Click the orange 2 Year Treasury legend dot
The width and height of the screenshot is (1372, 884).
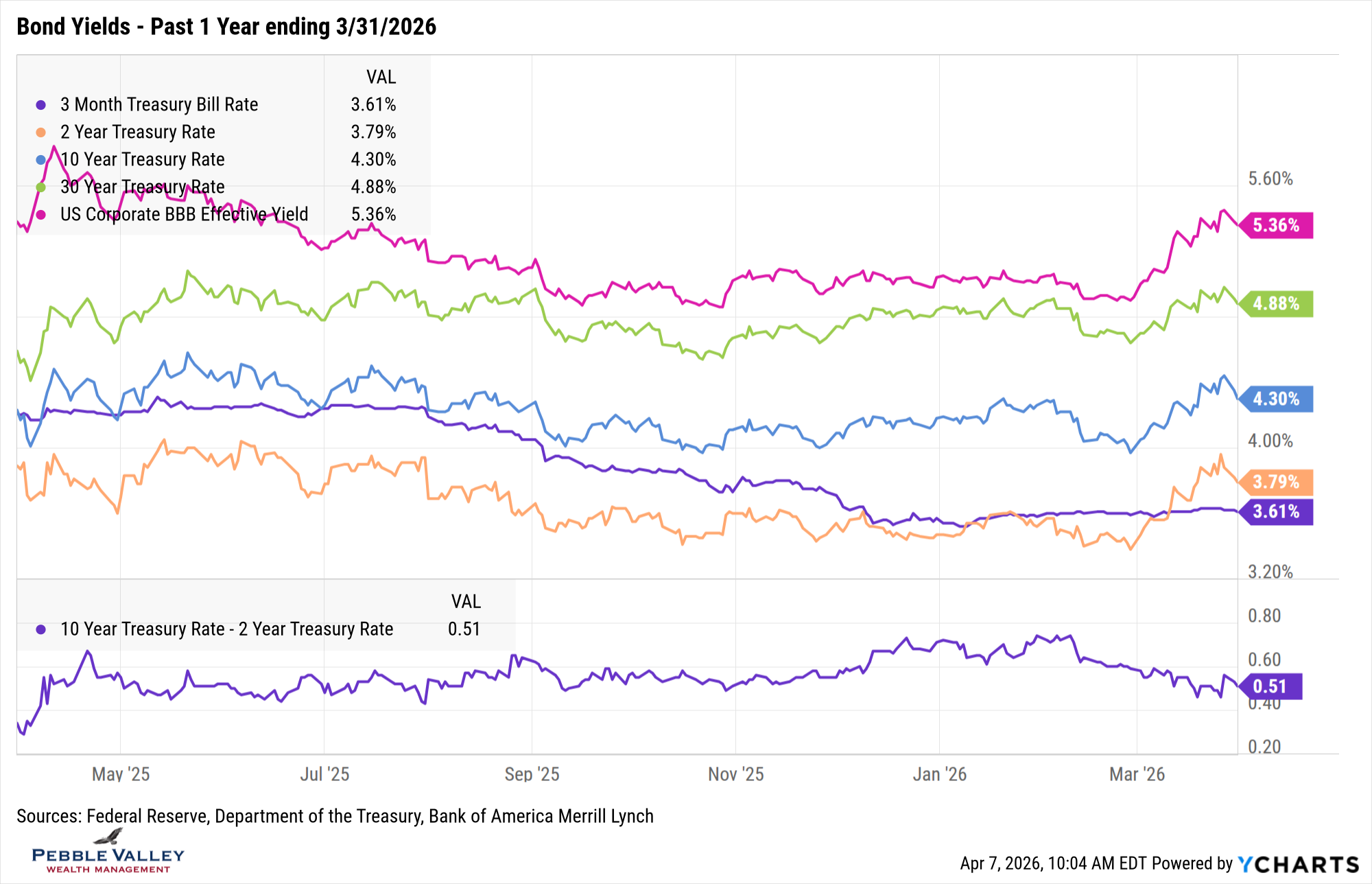click(41, 132)
